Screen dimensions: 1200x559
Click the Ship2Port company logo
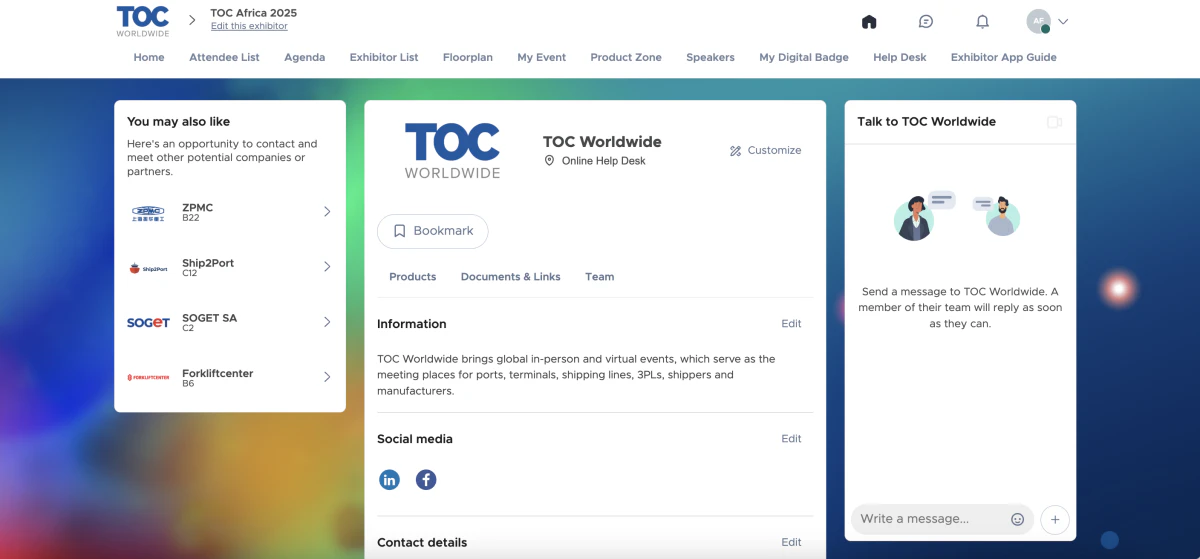click(148, 268)
